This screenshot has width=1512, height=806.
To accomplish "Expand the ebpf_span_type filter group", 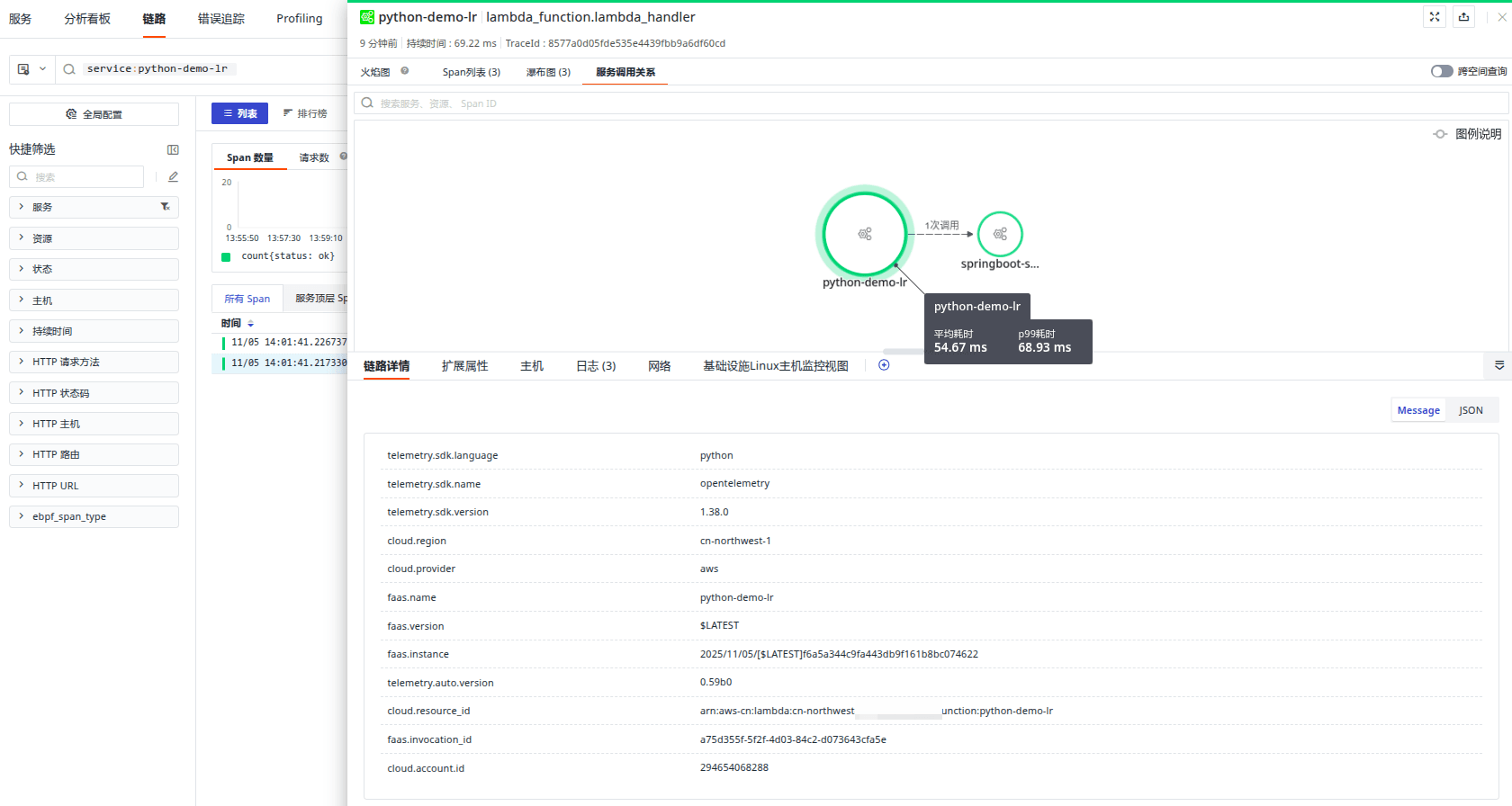I will tap(94, 516).
